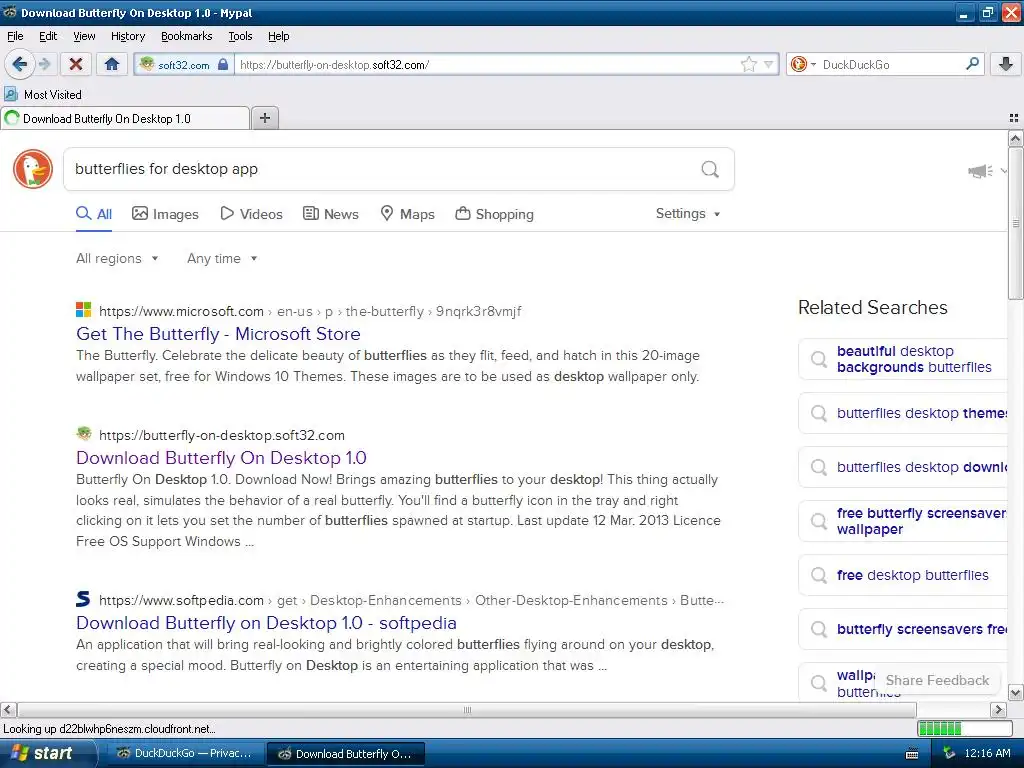
Task: Switch to DuckDuckGo — Privac... taskbar window
Action: [185, 753]
